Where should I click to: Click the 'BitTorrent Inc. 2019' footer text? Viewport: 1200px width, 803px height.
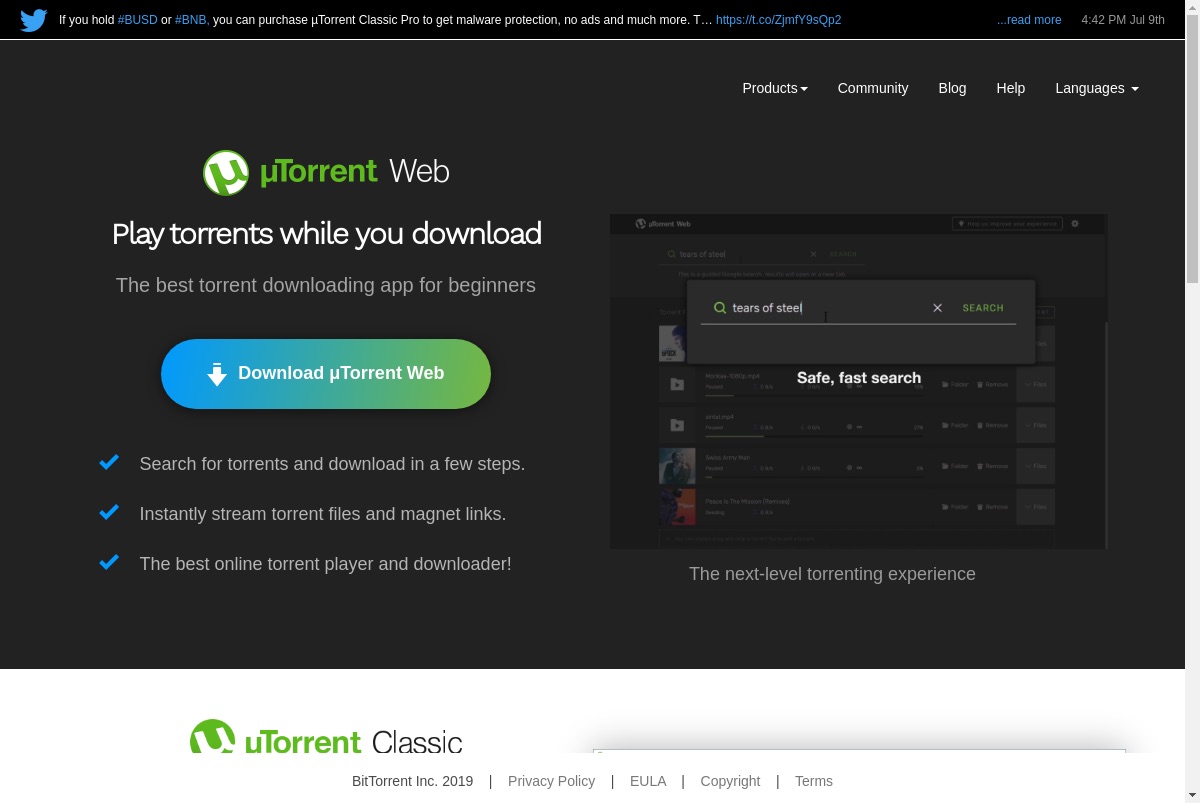412,781
